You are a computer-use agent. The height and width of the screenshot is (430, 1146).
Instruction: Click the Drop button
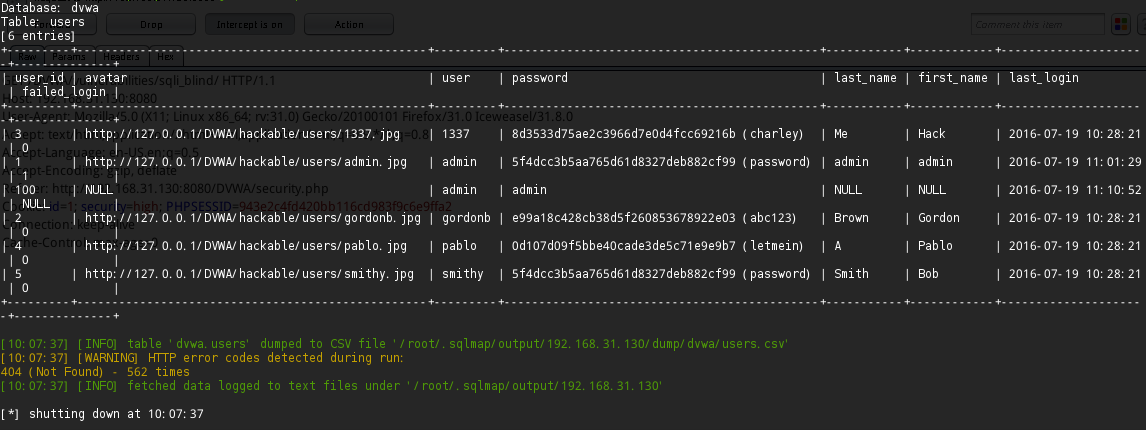click(151, 24)
